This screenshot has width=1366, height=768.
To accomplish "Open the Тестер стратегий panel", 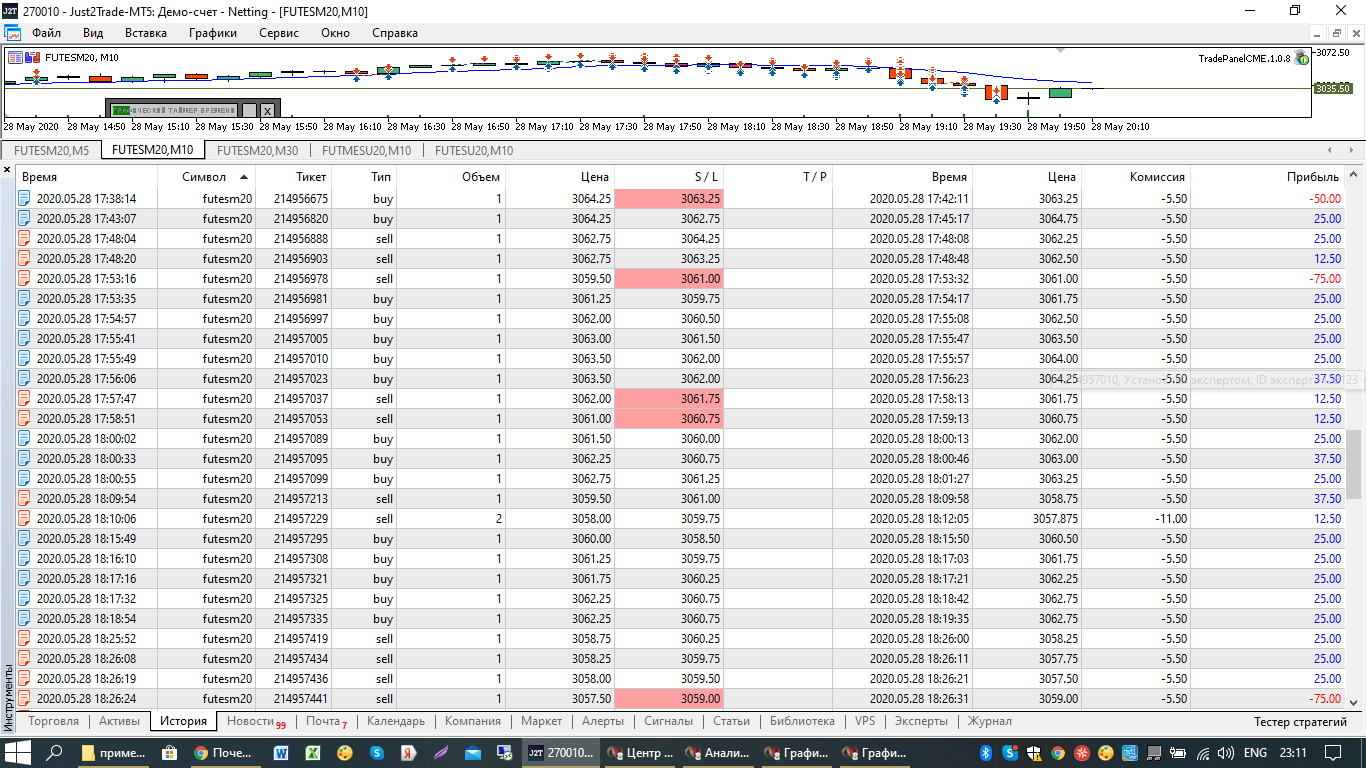I will [1300, 722].
